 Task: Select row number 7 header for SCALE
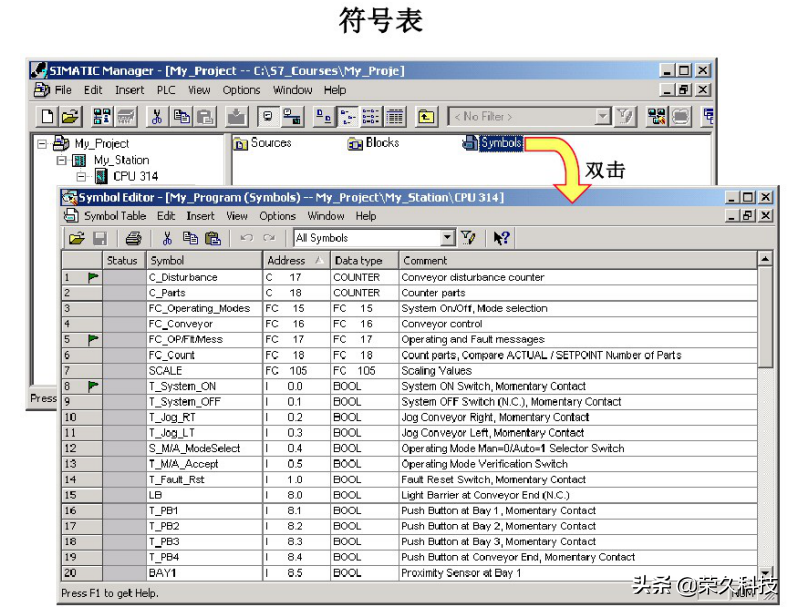[x=82, y=371]
